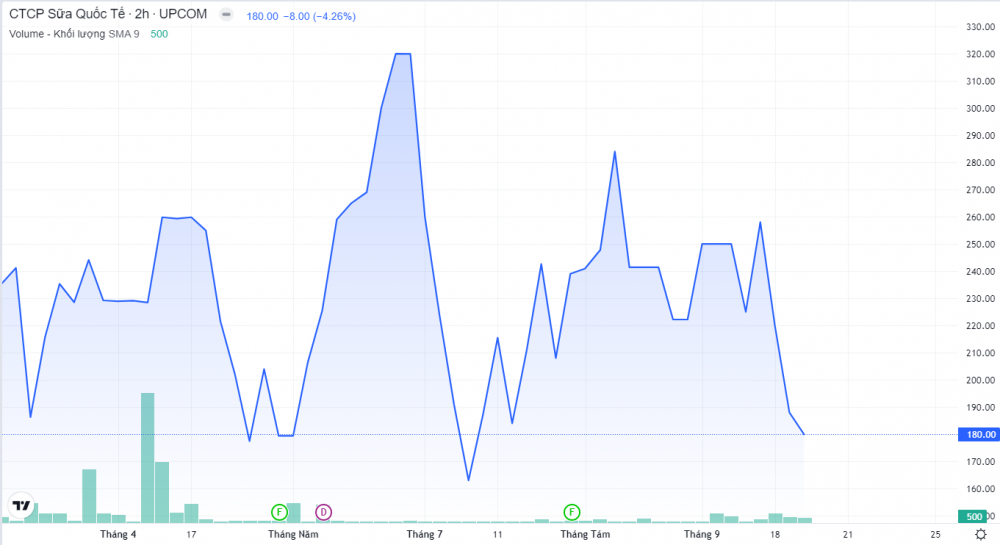1000x545 pixels.
Task: Click the TradingView logo badge
Action: coord(21,505)
